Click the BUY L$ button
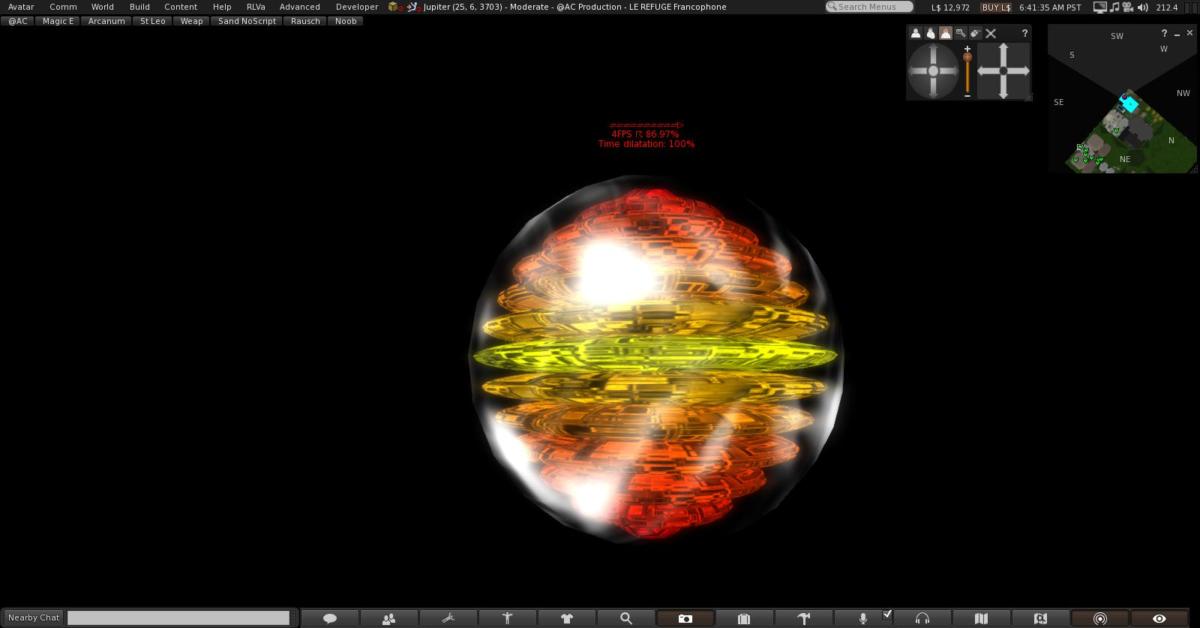Image resolution: width=1200 pixels, height=628 pixels. coord(995,7)
